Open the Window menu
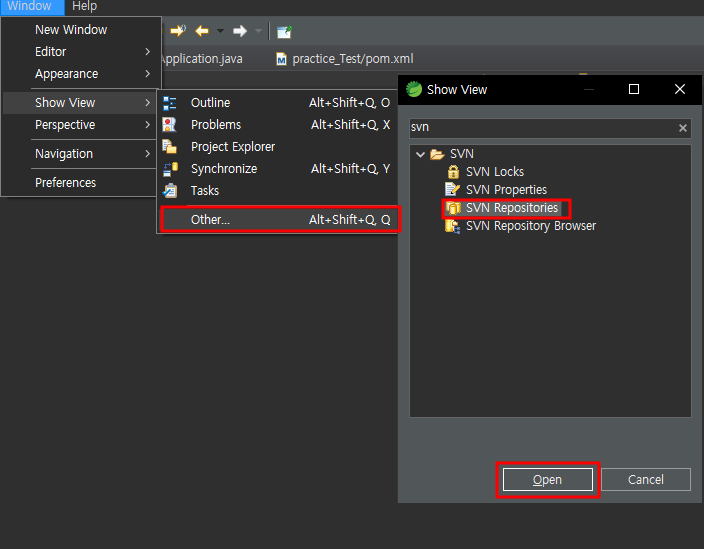 (30, 6)
